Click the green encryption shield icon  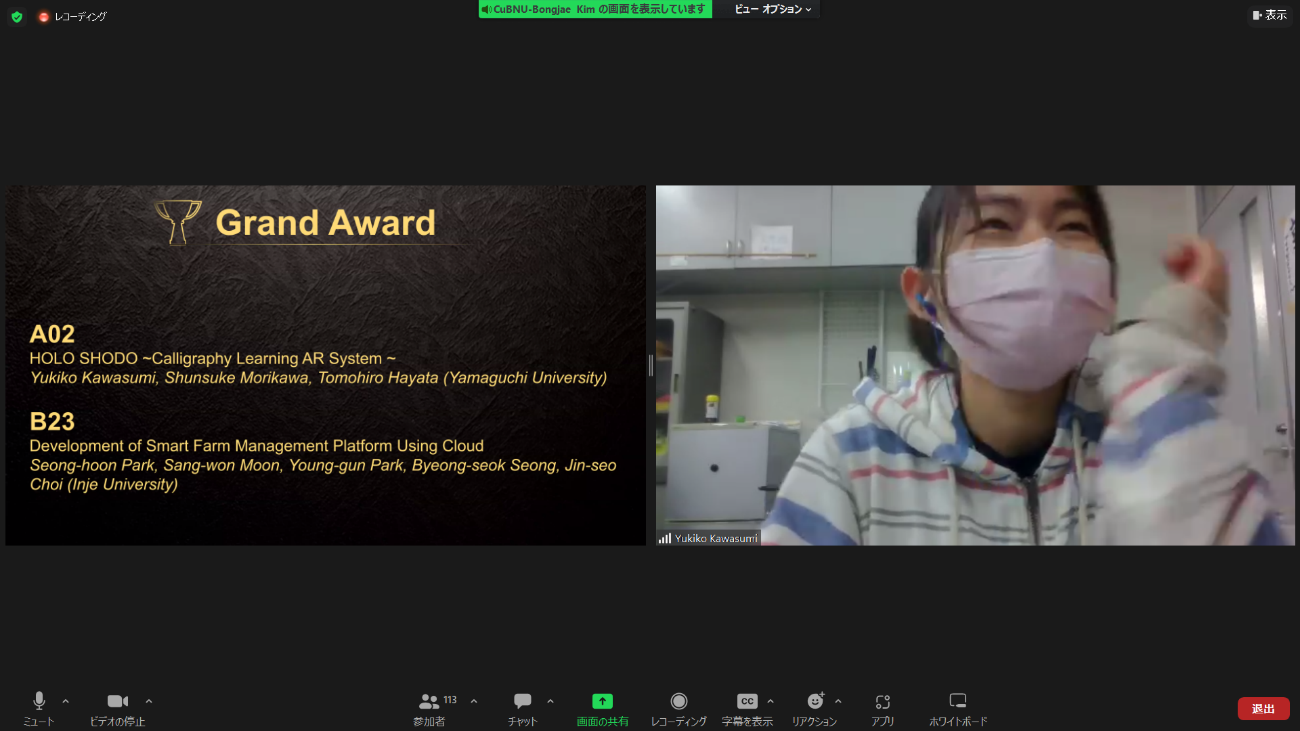(x=17, y=17)
